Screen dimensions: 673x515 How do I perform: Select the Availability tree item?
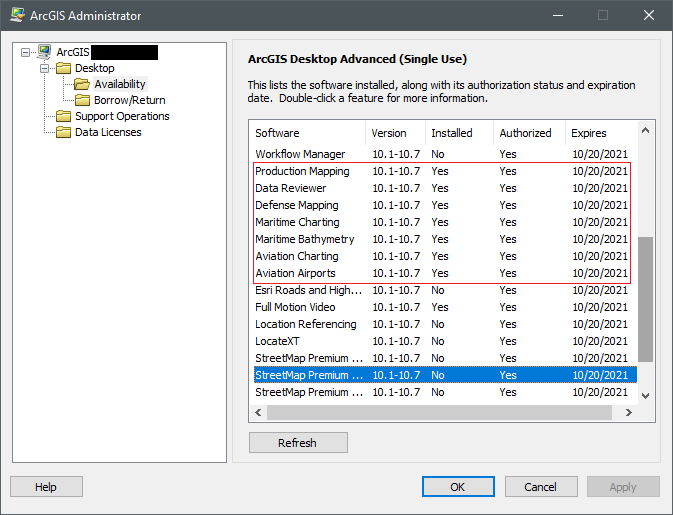click(120, 84)
